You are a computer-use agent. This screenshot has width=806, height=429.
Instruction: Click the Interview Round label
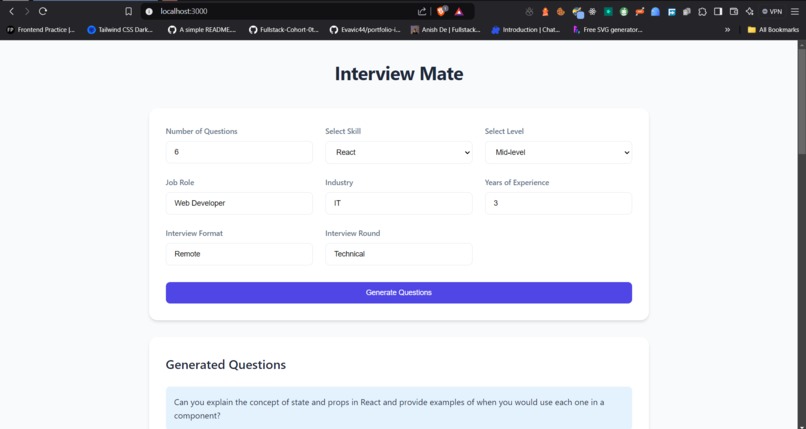pyautogui.click(x=353, y=233)
